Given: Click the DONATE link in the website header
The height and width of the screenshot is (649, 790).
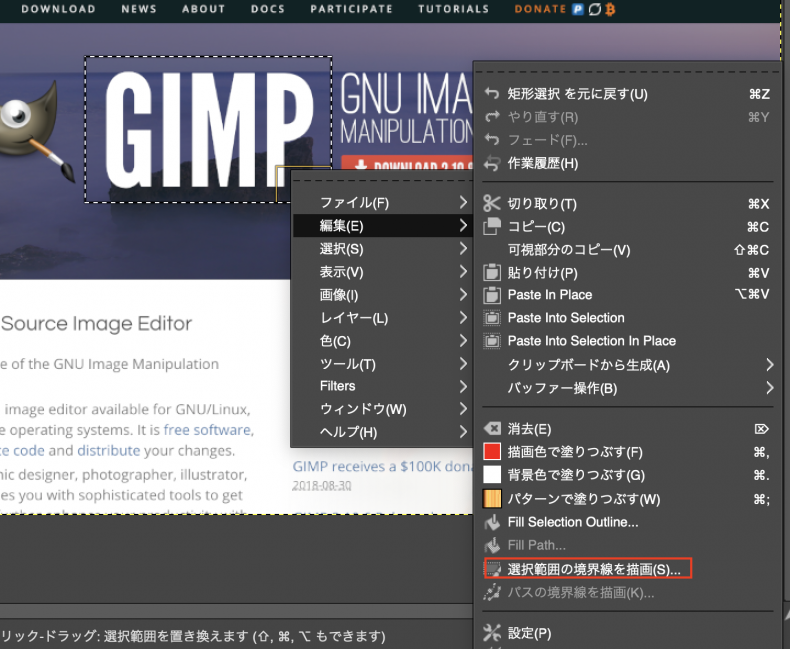Looking at the screenshot, I should point(541,9).
